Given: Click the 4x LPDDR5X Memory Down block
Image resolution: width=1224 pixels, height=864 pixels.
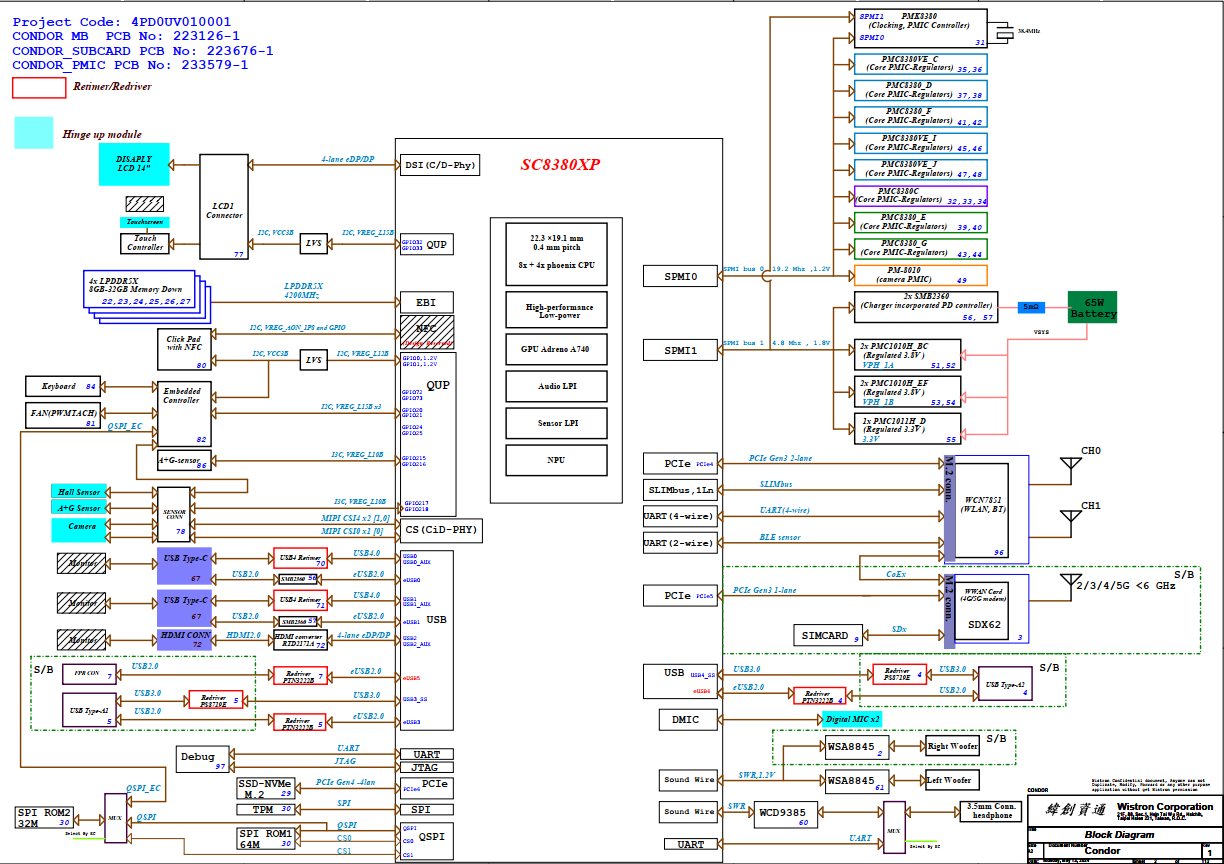Looking at the screenshot, I should 139,289.
